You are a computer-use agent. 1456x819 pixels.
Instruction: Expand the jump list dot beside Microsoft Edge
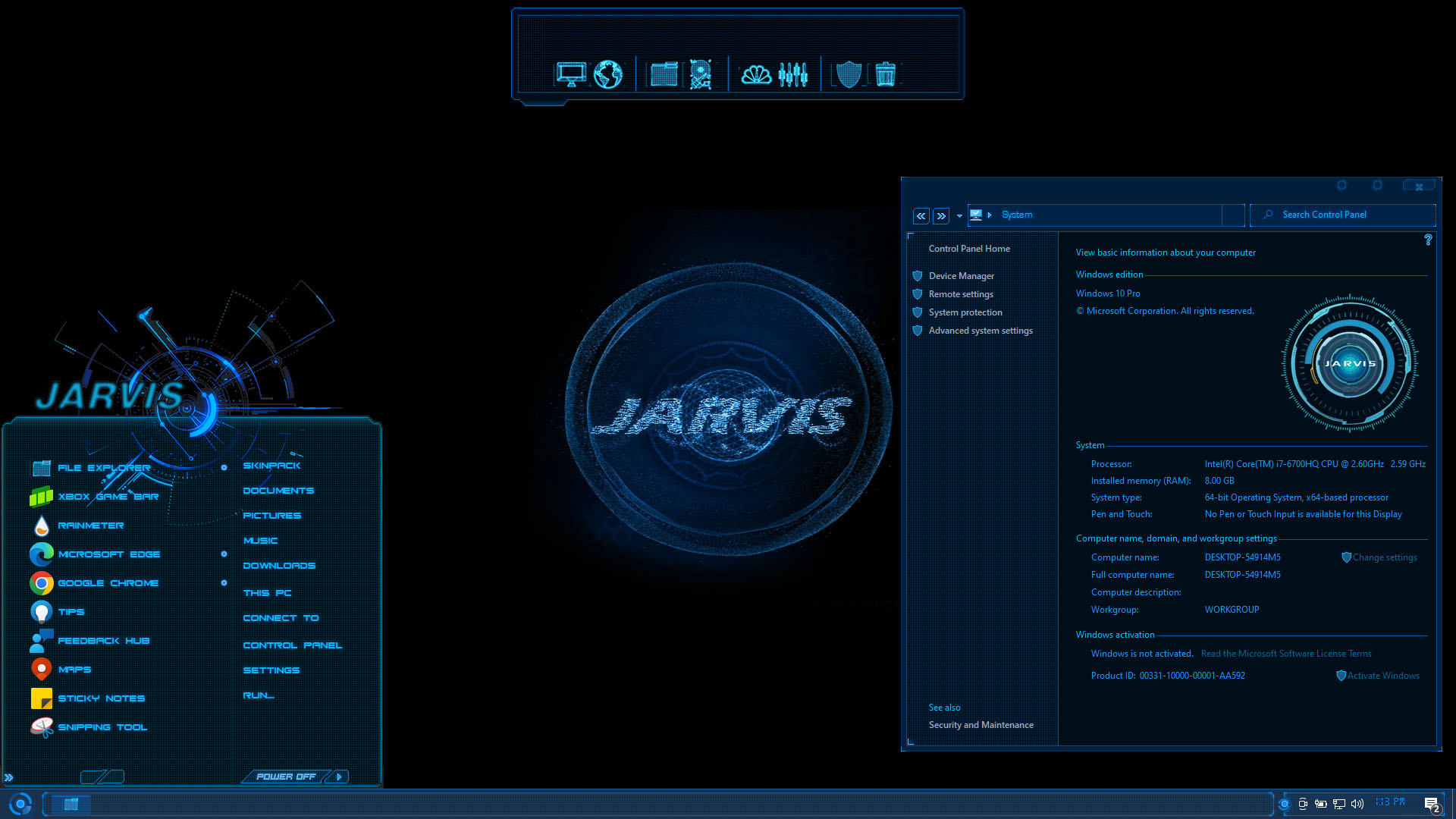224,554
